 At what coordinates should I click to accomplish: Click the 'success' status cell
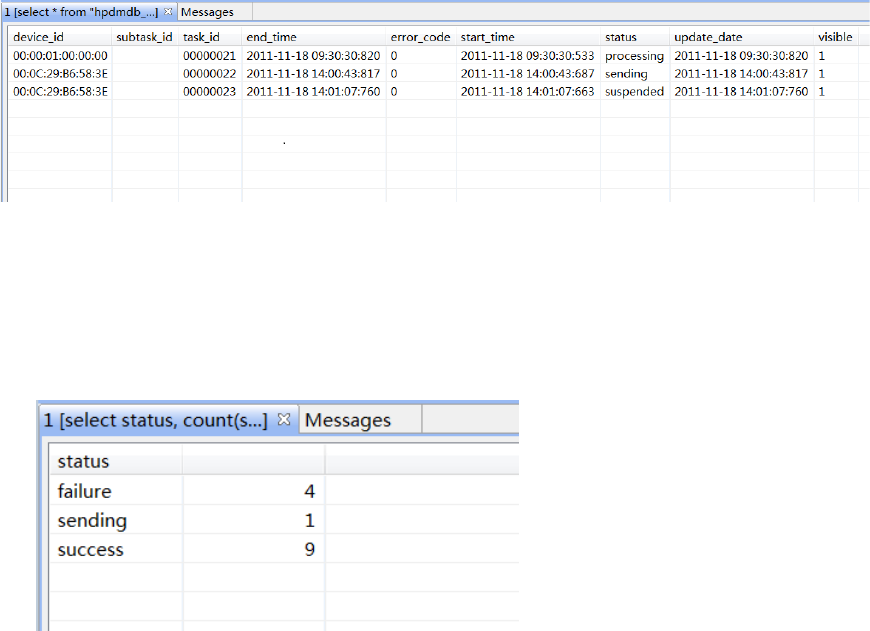pyautogui.click(x=91, y=549)
